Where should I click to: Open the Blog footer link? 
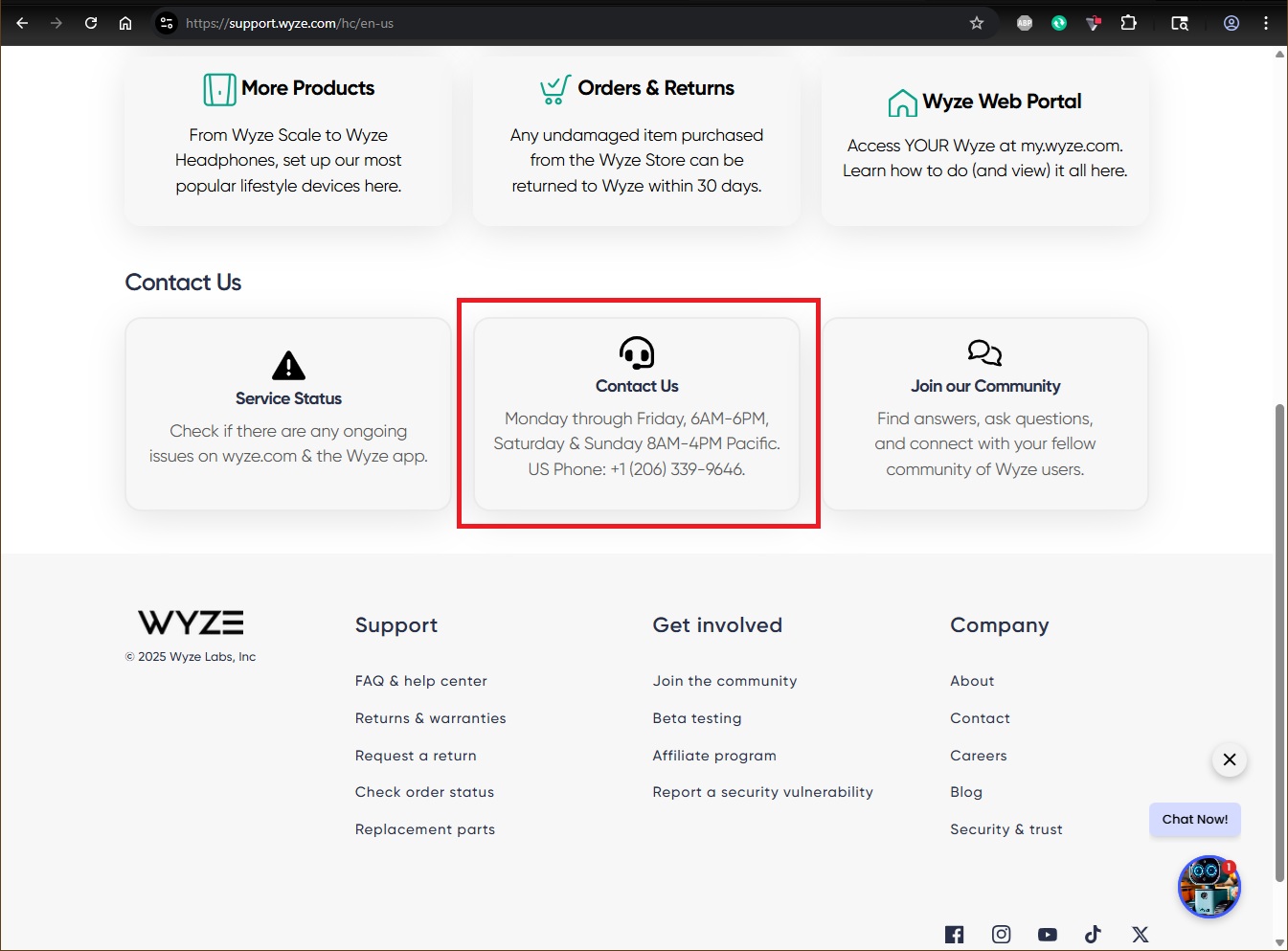point(966,792)
